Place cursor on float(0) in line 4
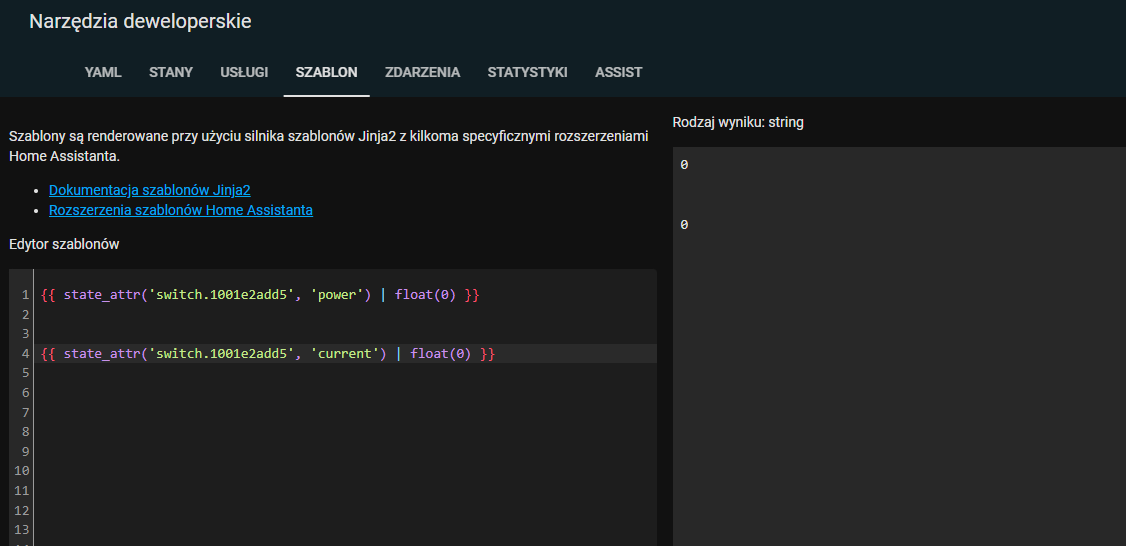Screen dimensions: 1126x546 point(440,354)
